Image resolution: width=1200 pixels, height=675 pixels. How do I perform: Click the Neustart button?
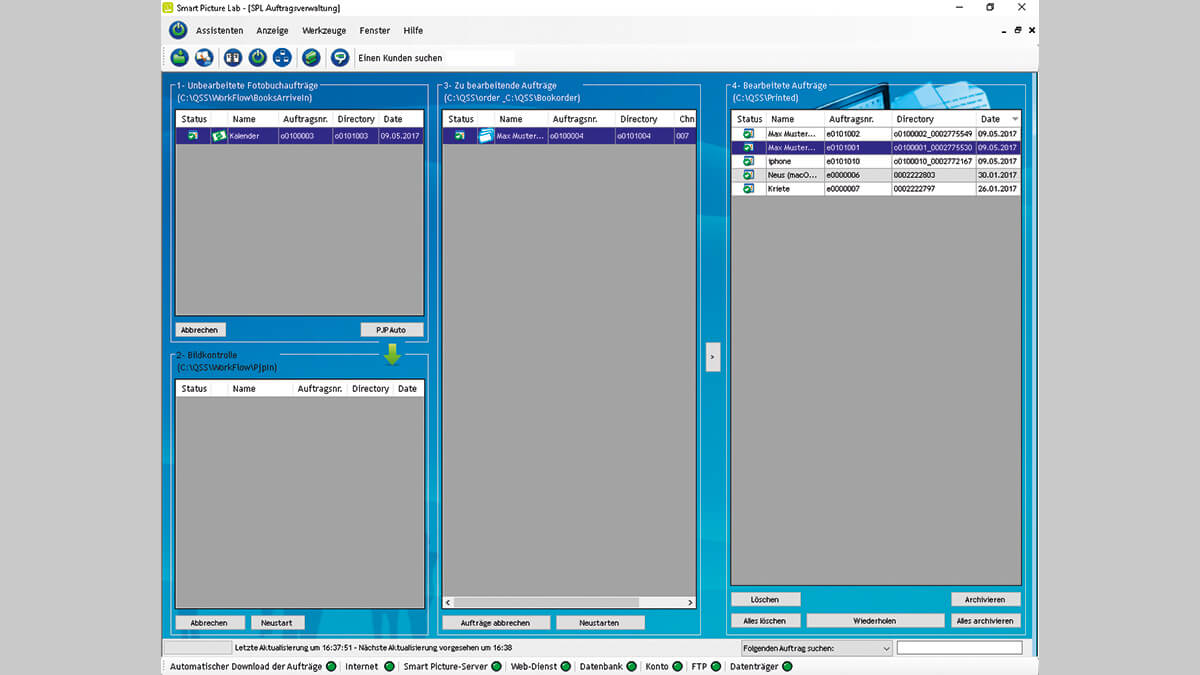tap(277, 622)
